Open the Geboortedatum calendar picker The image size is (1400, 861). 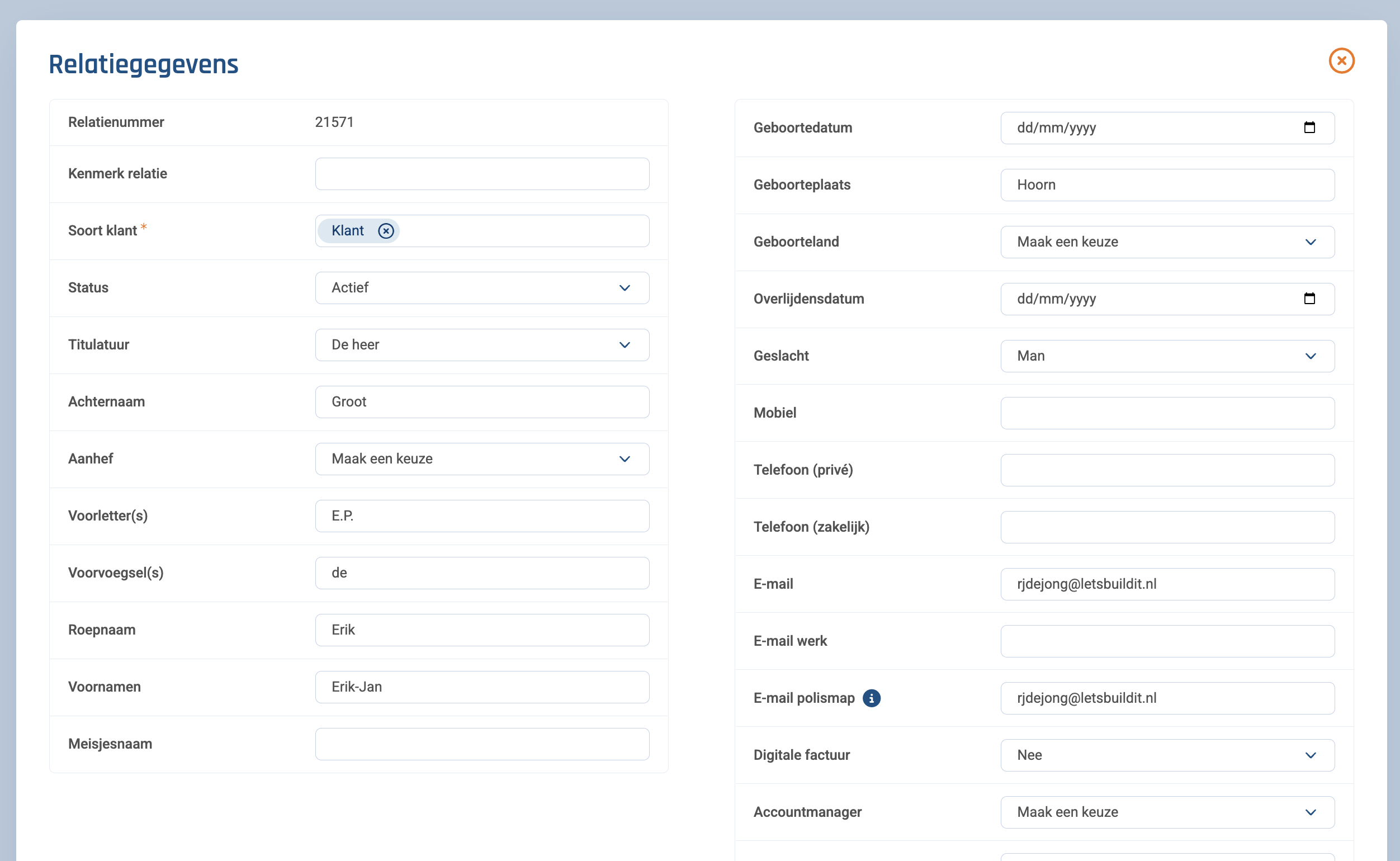1309,127
